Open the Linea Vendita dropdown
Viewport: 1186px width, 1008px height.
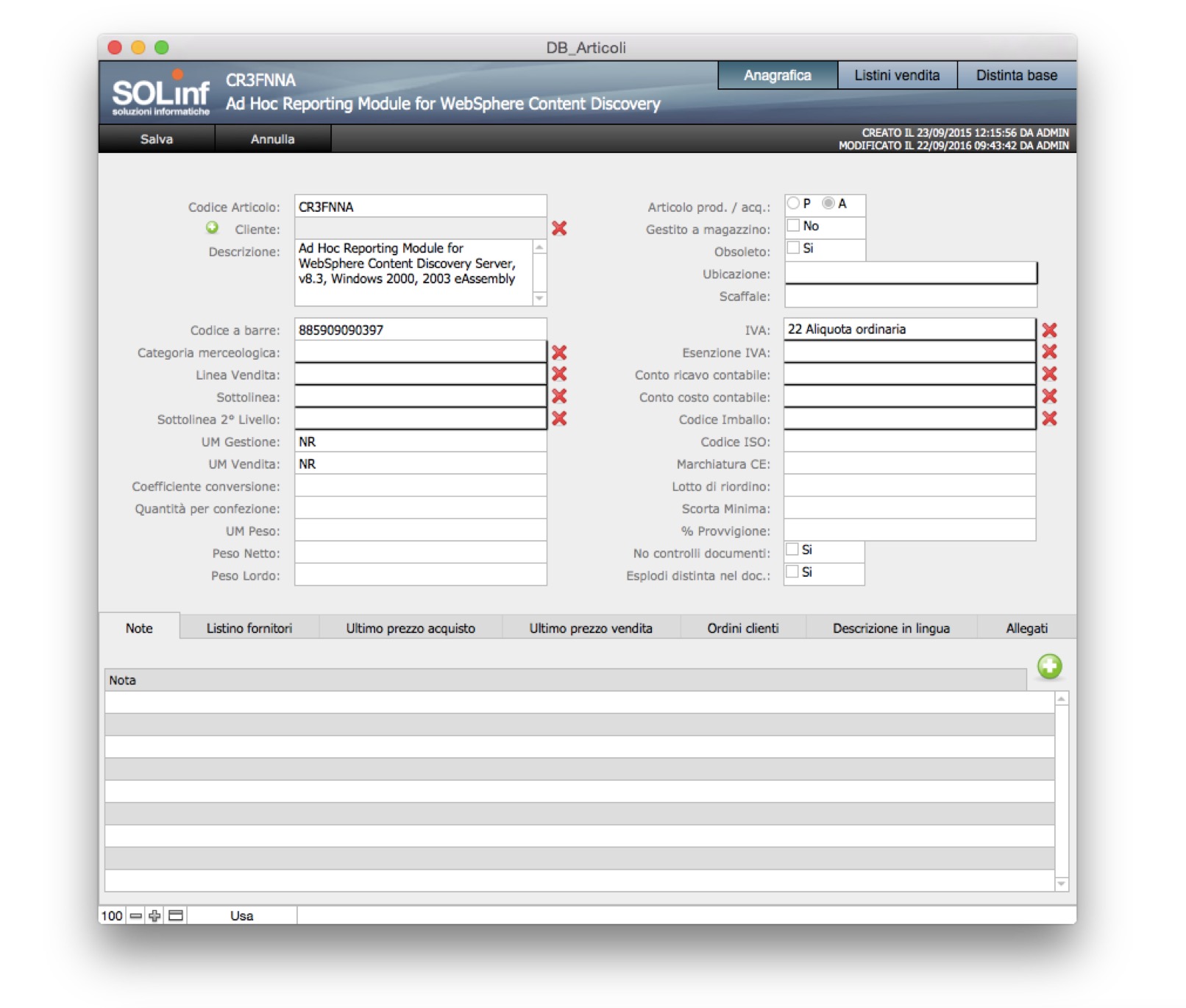click(x=421, y=374)
